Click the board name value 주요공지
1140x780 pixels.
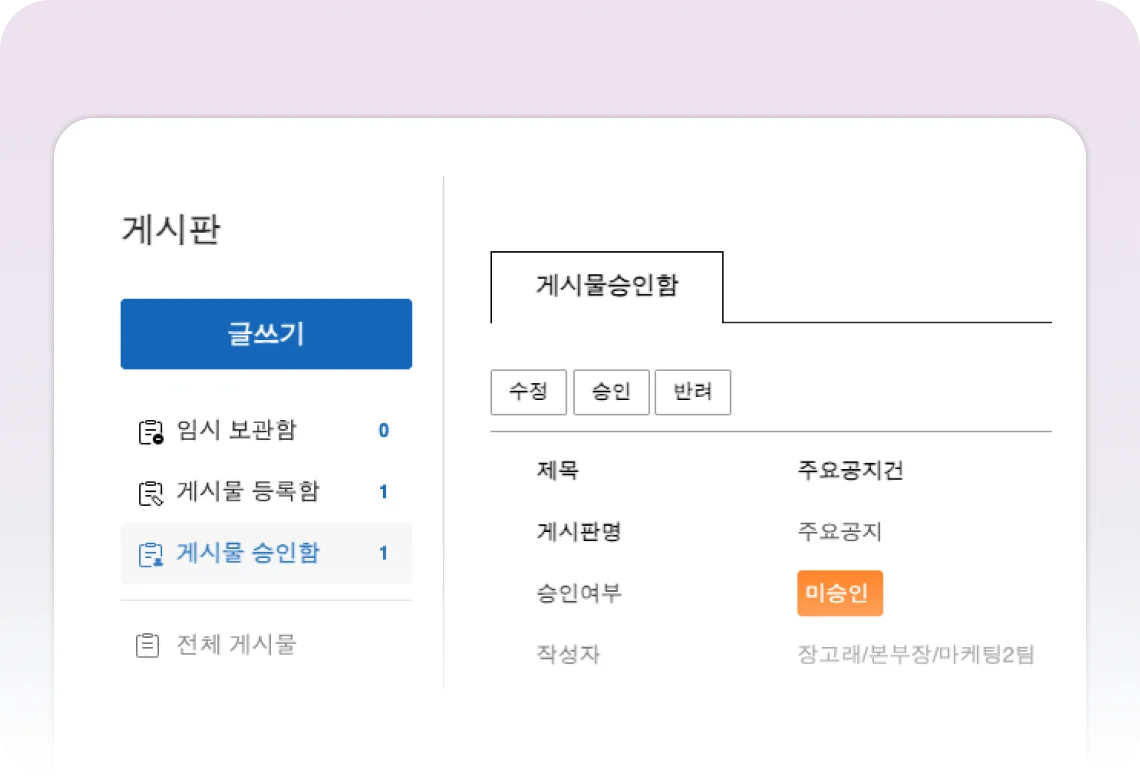839,532
